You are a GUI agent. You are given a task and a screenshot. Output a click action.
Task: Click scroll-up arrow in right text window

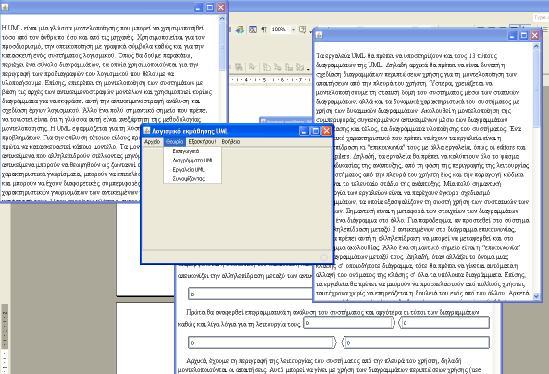point(536,46)
